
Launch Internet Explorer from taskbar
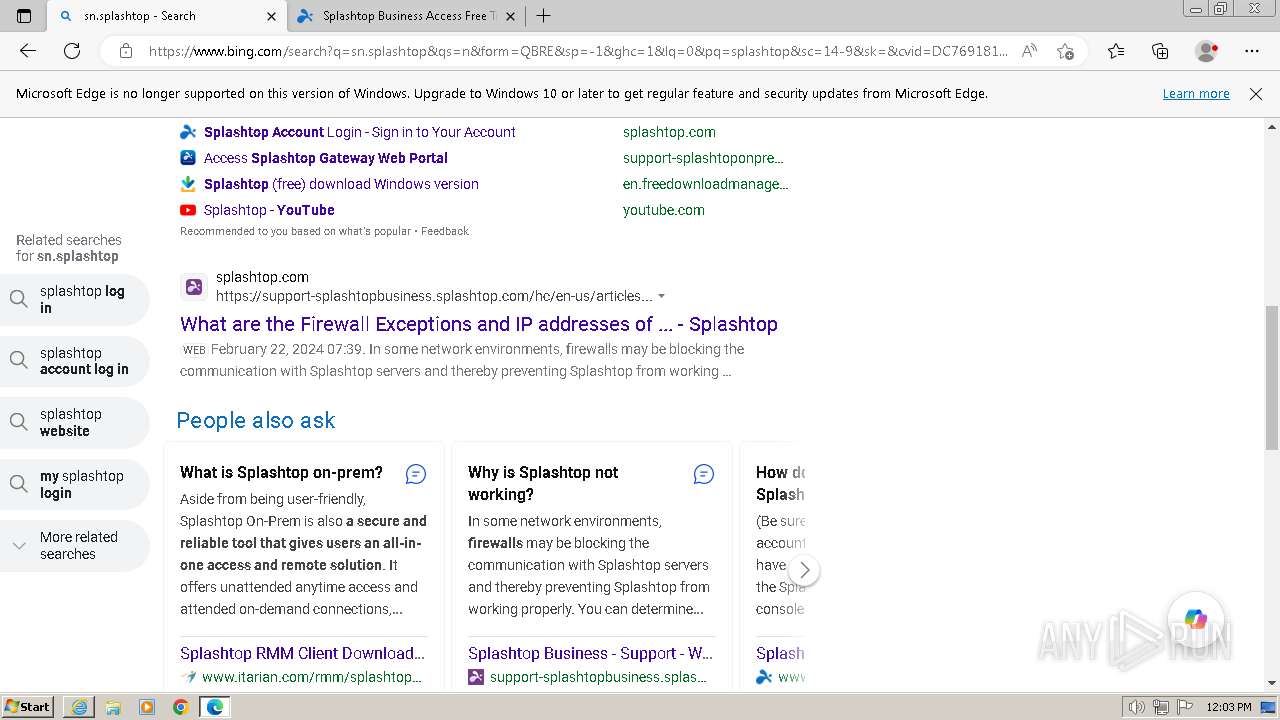coord(79,707)
